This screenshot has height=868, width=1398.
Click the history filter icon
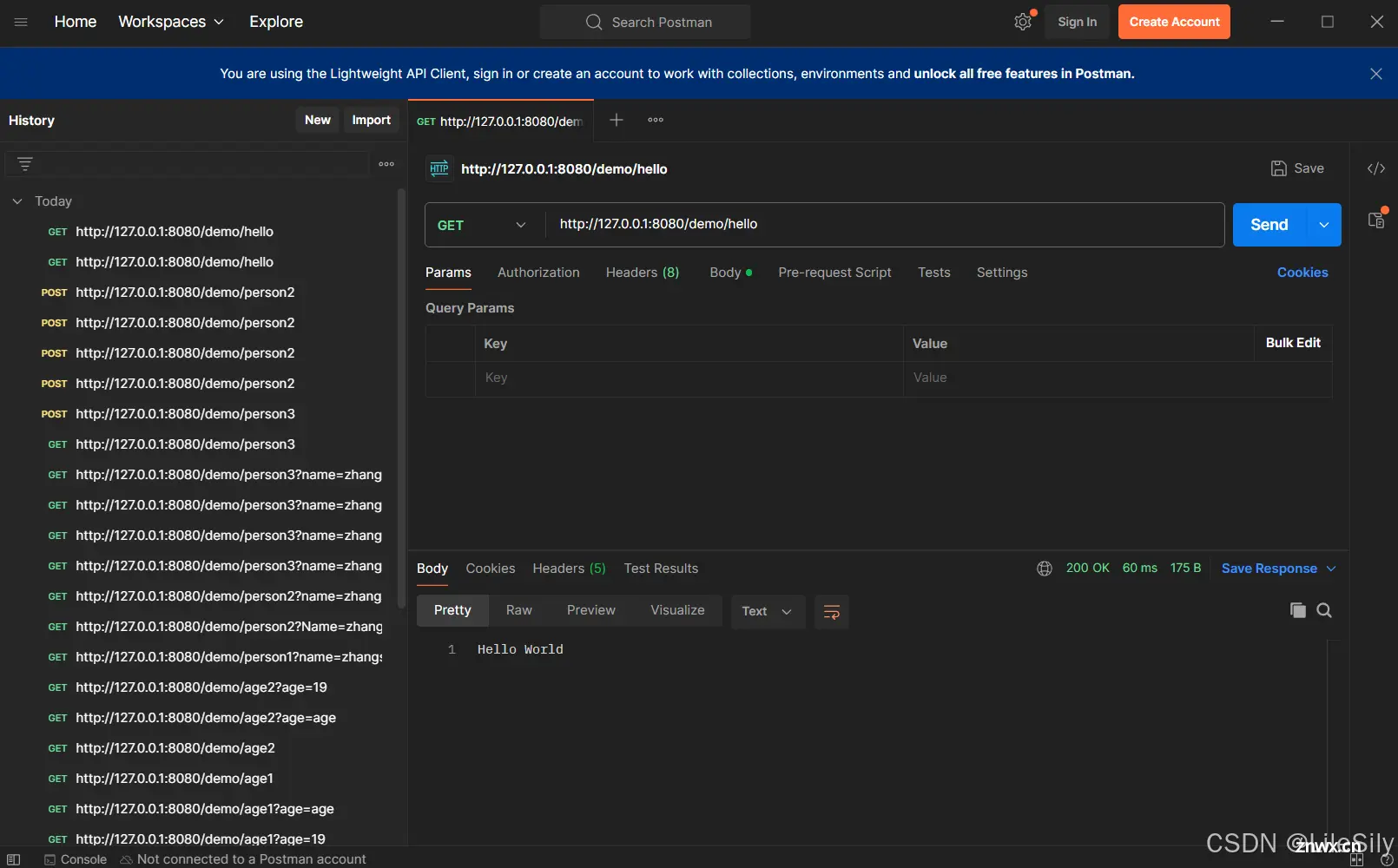coord(24,164)
